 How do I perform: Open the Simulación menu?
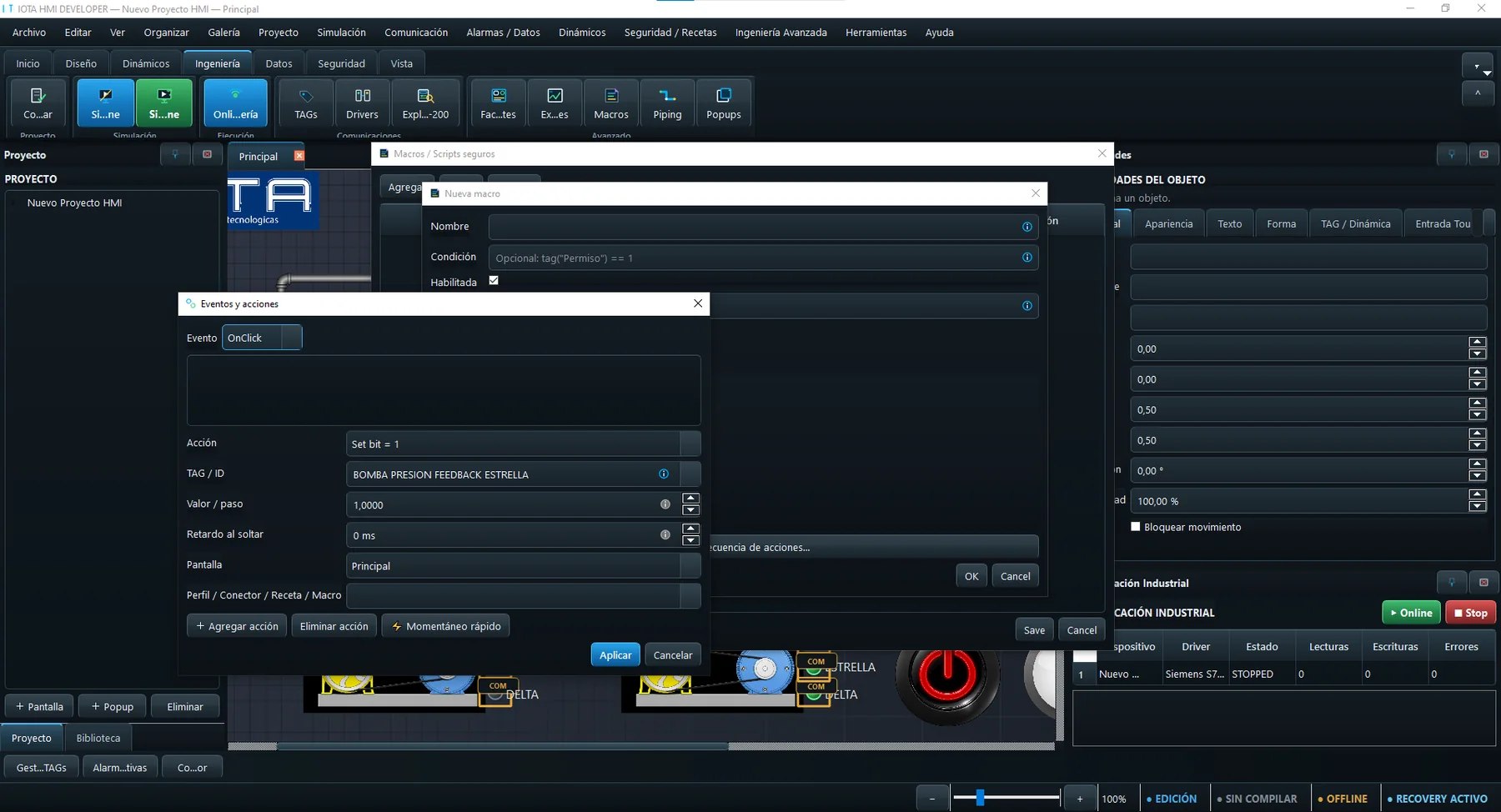341,33
